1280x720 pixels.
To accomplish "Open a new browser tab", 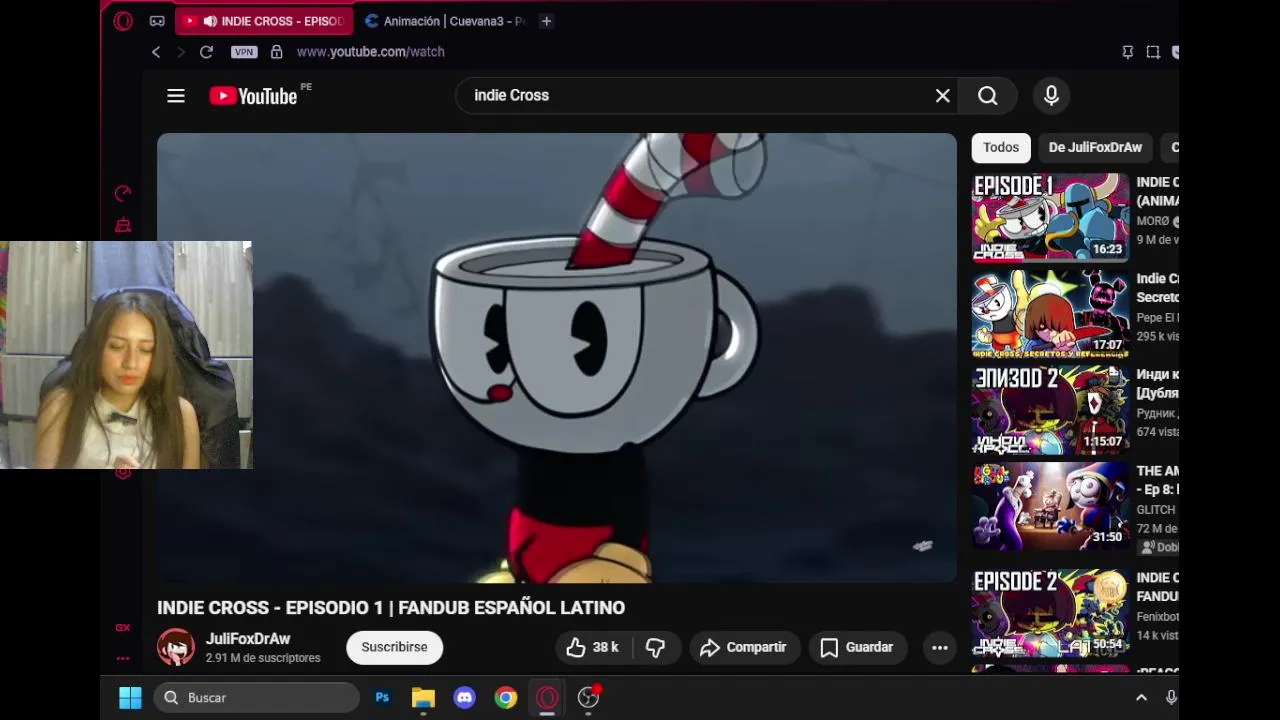I will click(x=546, y=21).
